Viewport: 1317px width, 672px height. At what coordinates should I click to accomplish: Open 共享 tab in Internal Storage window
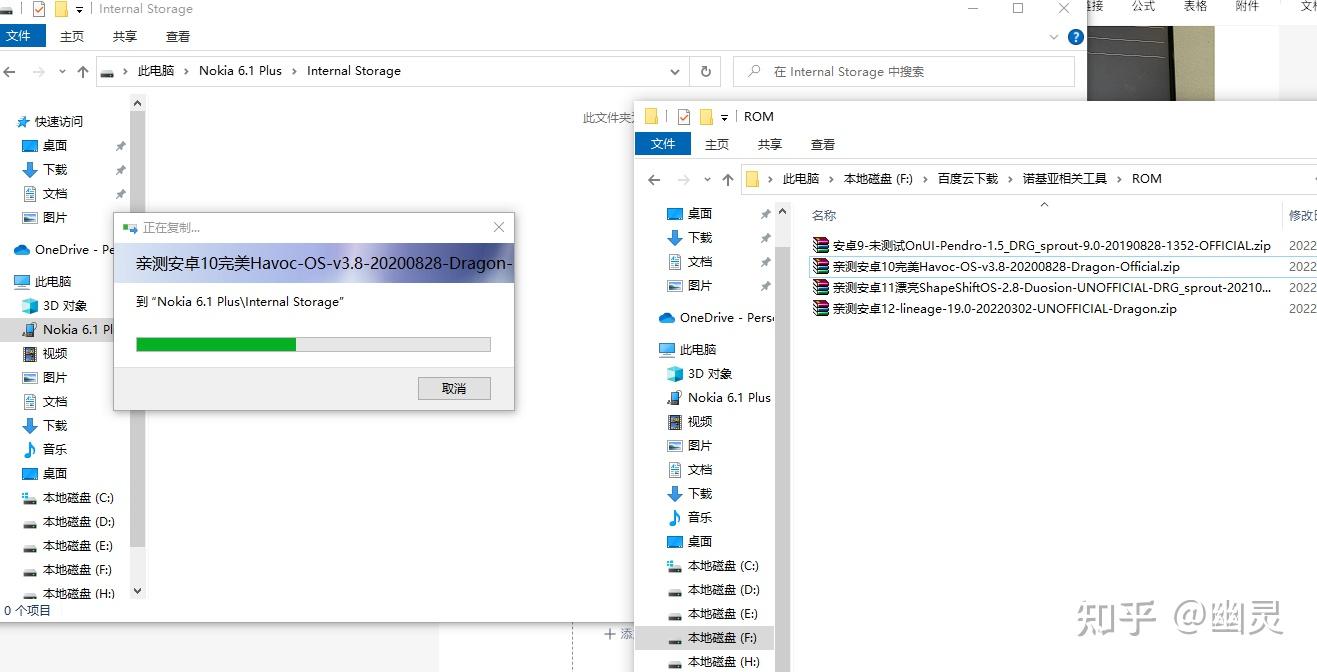(x=125, y=36)
